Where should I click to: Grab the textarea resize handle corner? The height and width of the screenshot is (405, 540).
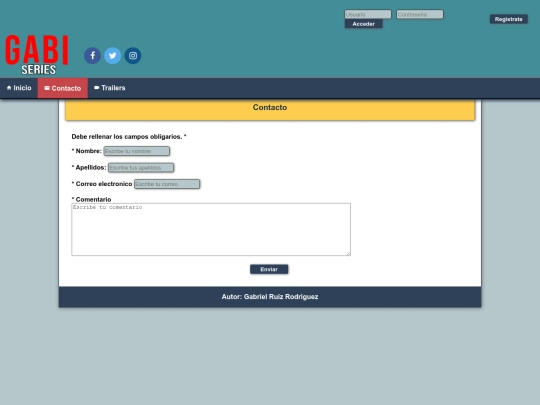pyautogui.click(x=349, y=254)
